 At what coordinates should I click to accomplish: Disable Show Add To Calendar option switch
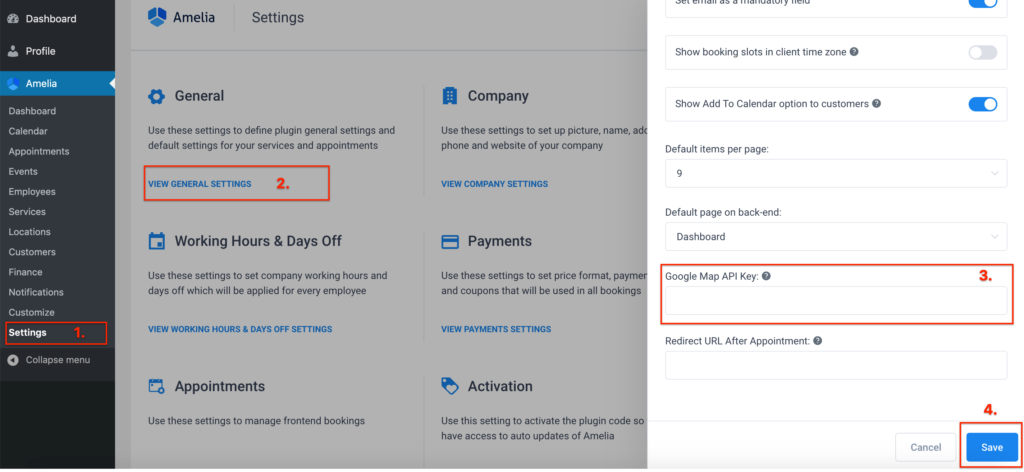(982, 104)
